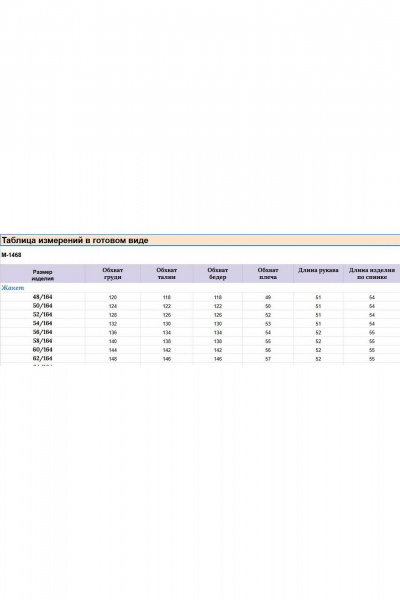Click waist value "134" for size 56/164
This screenshot has height=600, width=400.
pos(167,333)
